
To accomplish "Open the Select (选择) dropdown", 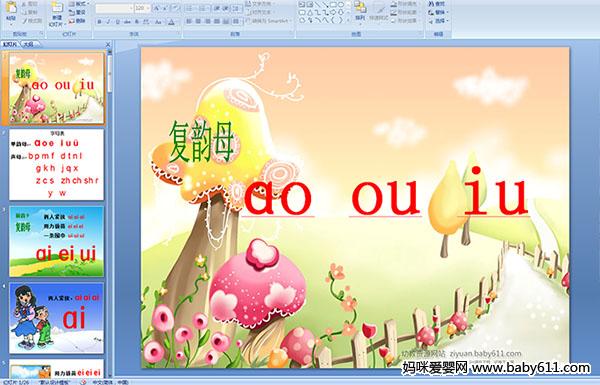I will pos(438,21).
